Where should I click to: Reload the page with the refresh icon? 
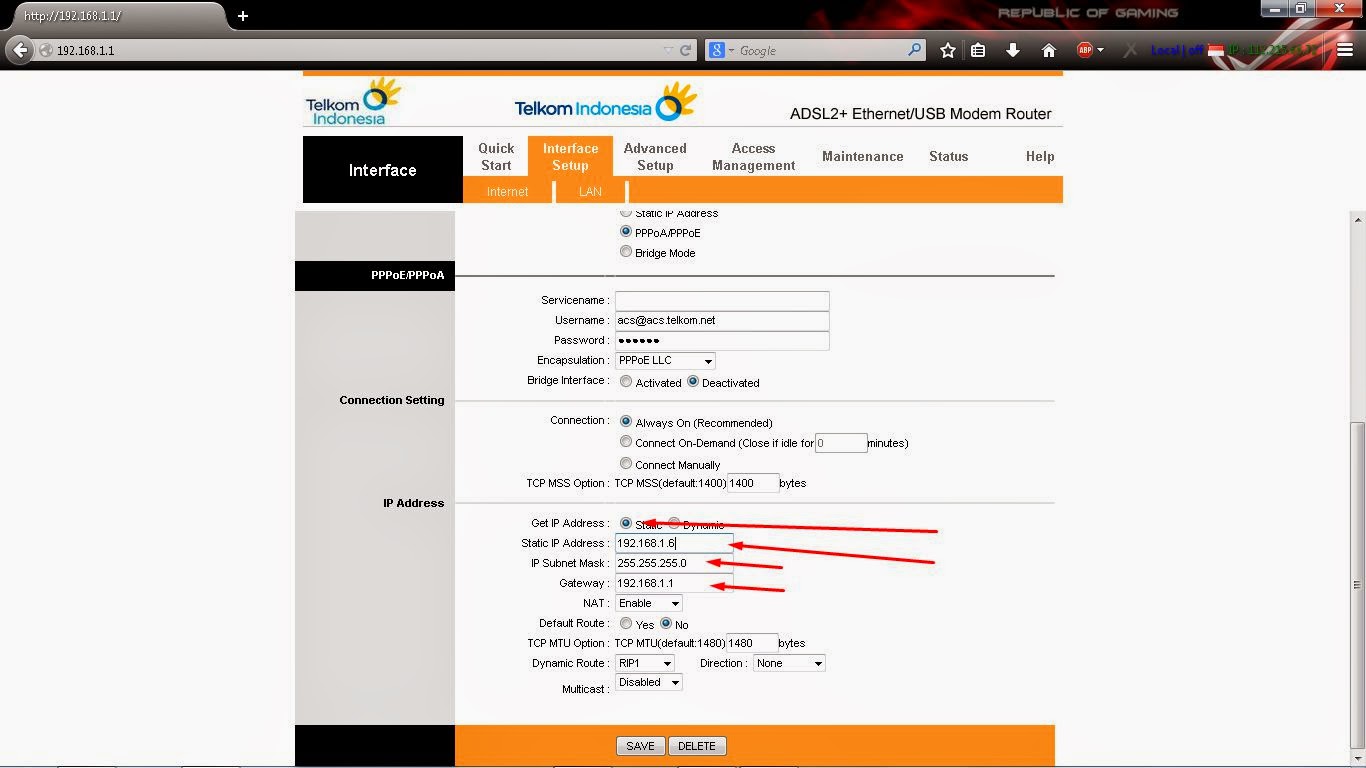point(686,50)
